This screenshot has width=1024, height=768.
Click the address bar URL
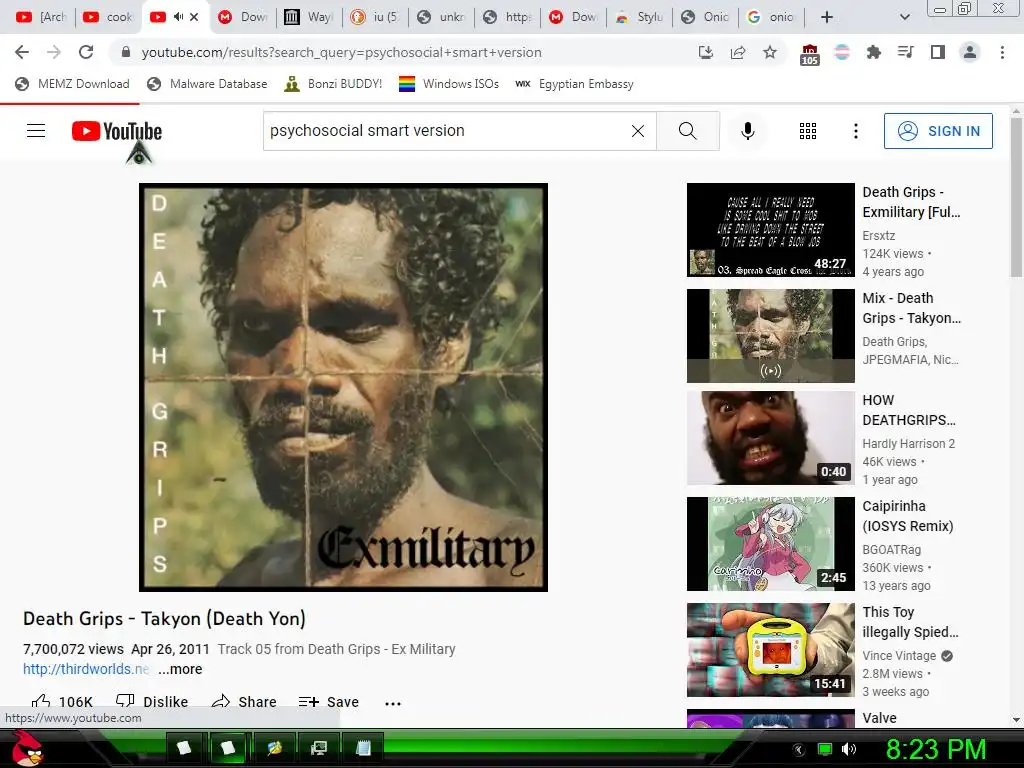(342, 52)
